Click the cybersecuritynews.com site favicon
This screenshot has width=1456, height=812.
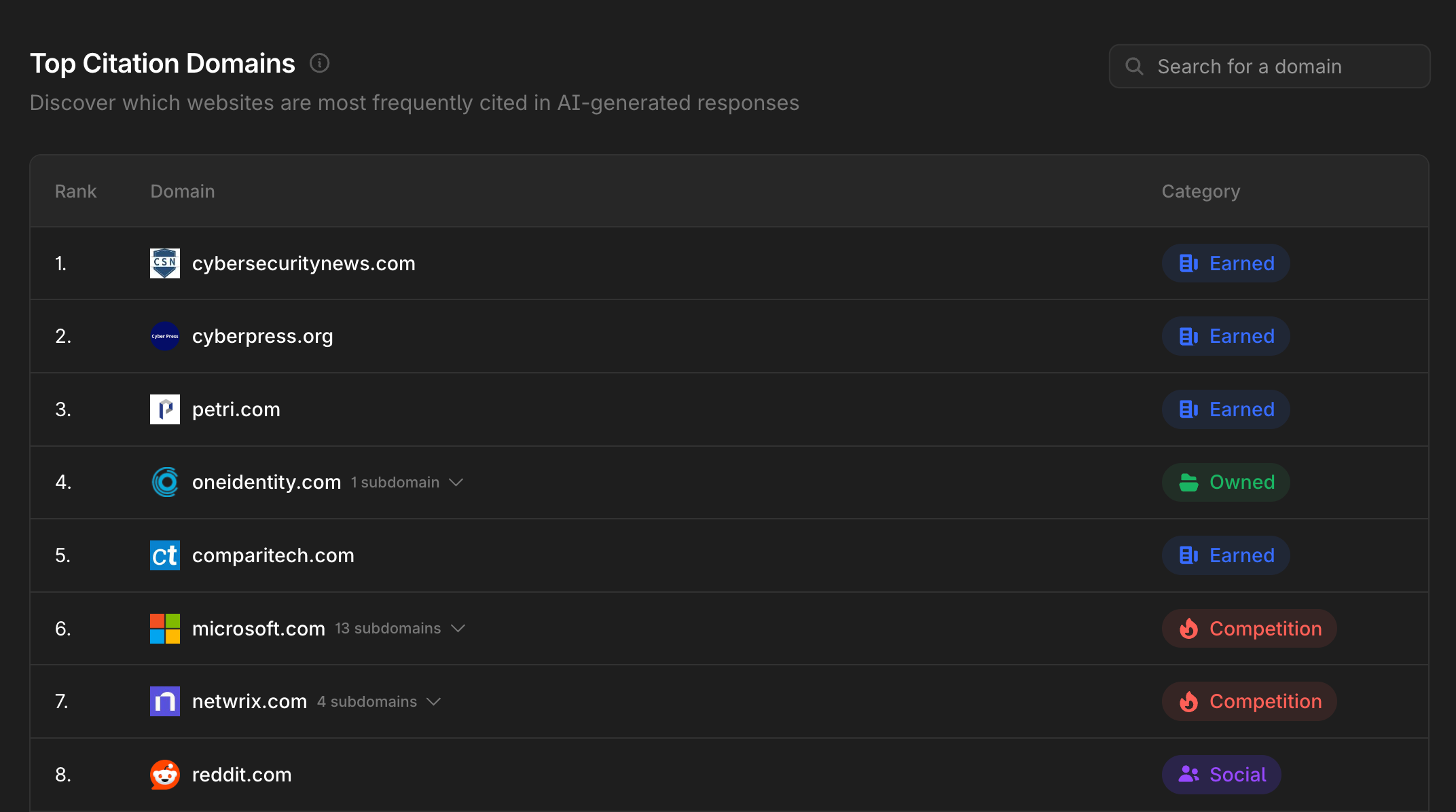(164, 263)
